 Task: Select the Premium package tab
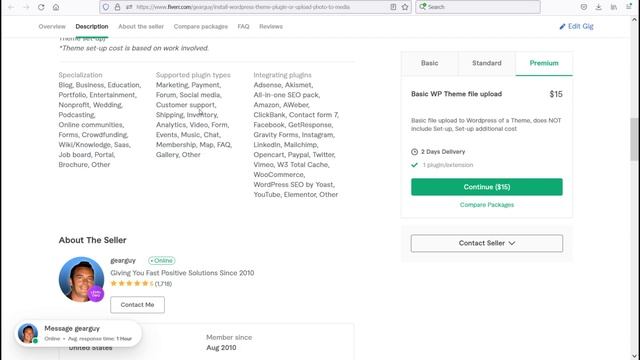pyautogui.click(x=544, y=63)
